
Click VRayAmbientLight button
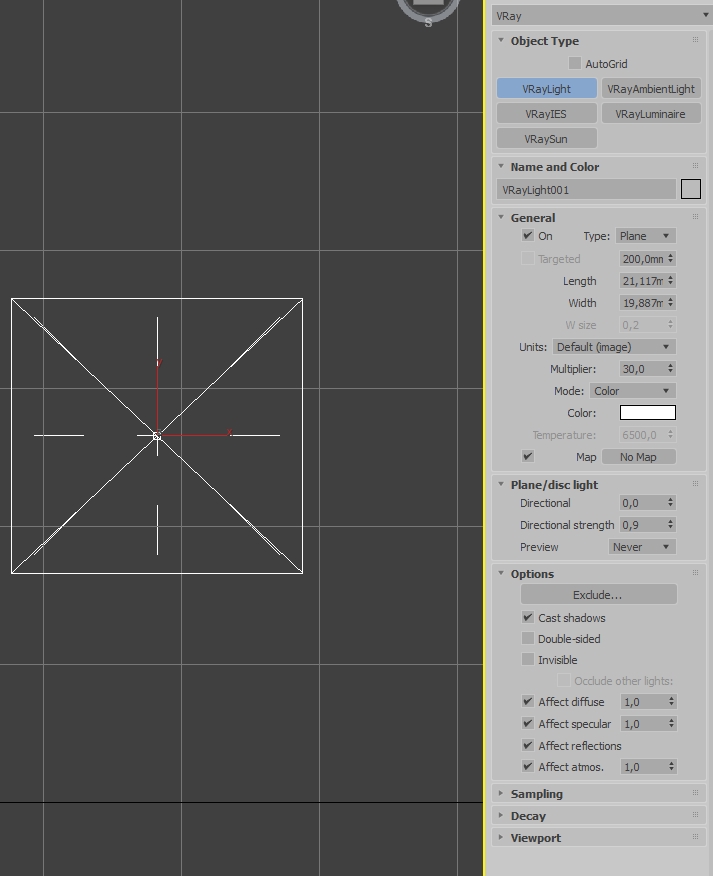click(x=651, y=89)
